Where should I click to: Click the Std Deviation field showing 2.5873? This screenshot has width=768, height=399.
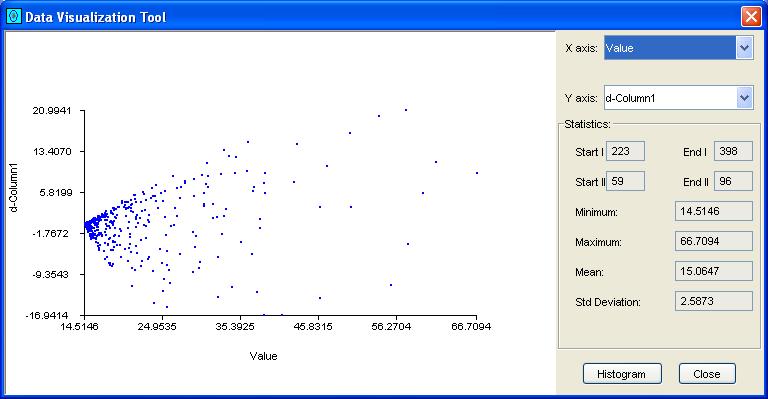pos(714,301)
